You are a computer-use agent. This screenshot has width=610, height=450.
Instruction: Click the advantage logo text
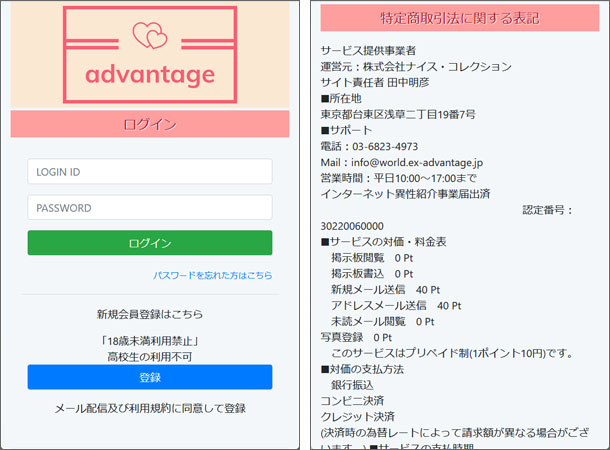coord(150,75)
